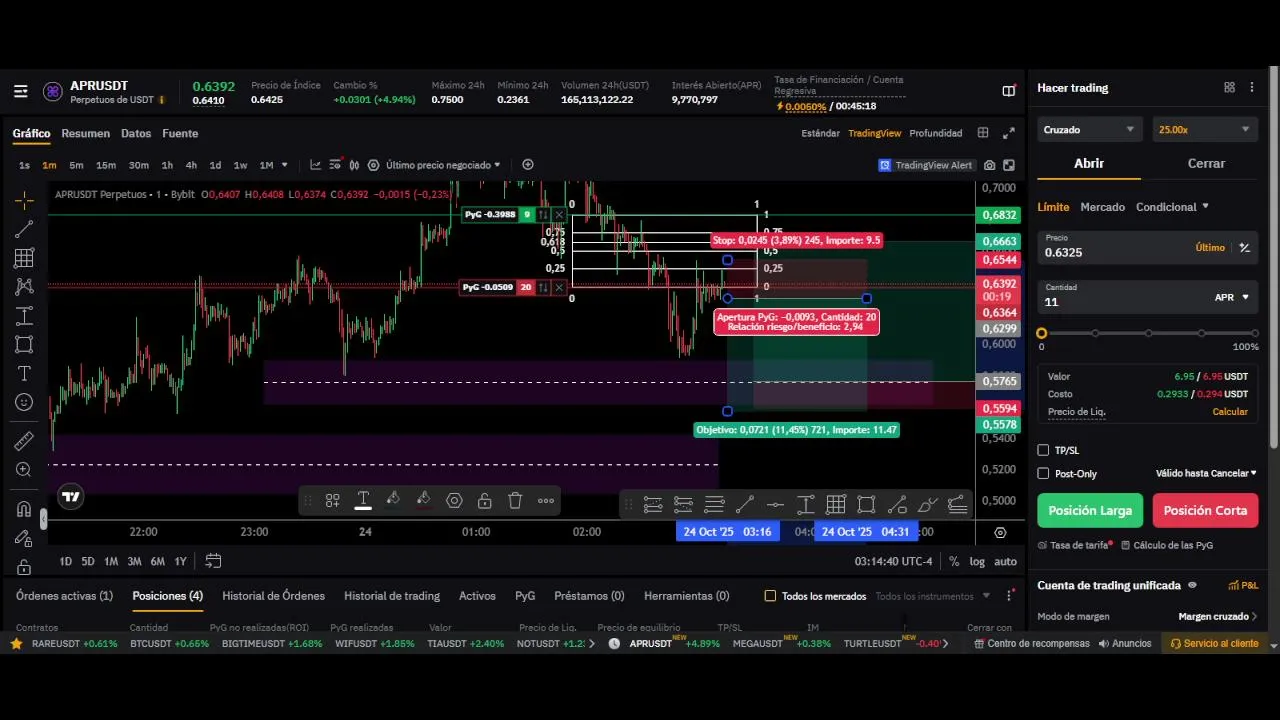Select the Text annotation tool in left toolbar

pos(24,373)
